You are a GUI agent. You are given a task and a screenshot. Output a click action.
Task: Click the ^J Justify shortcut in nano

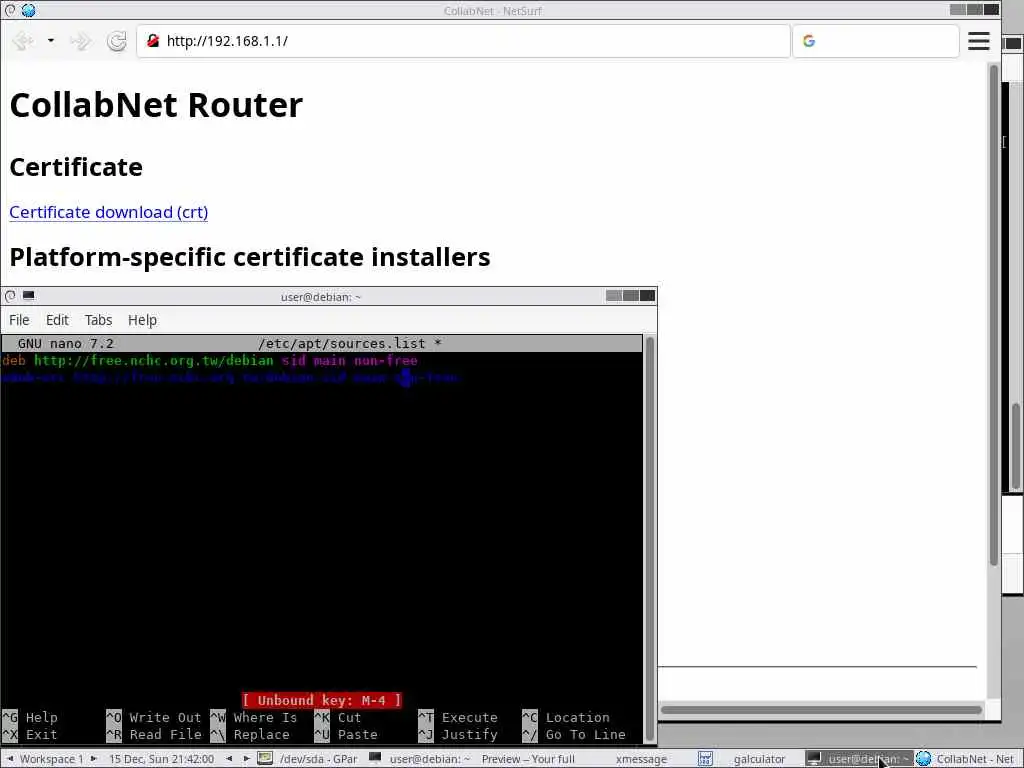click(458, 734)
